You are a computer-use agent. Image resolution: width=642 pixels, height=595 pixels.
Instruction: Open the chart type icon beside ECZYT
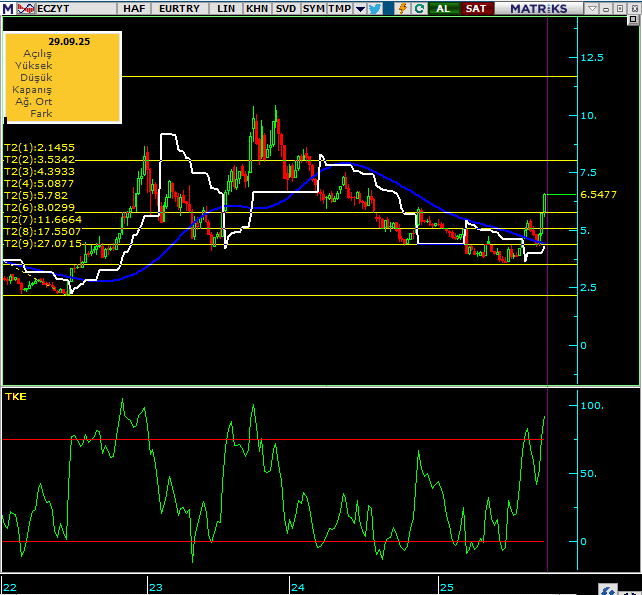[x=26, y=9]
